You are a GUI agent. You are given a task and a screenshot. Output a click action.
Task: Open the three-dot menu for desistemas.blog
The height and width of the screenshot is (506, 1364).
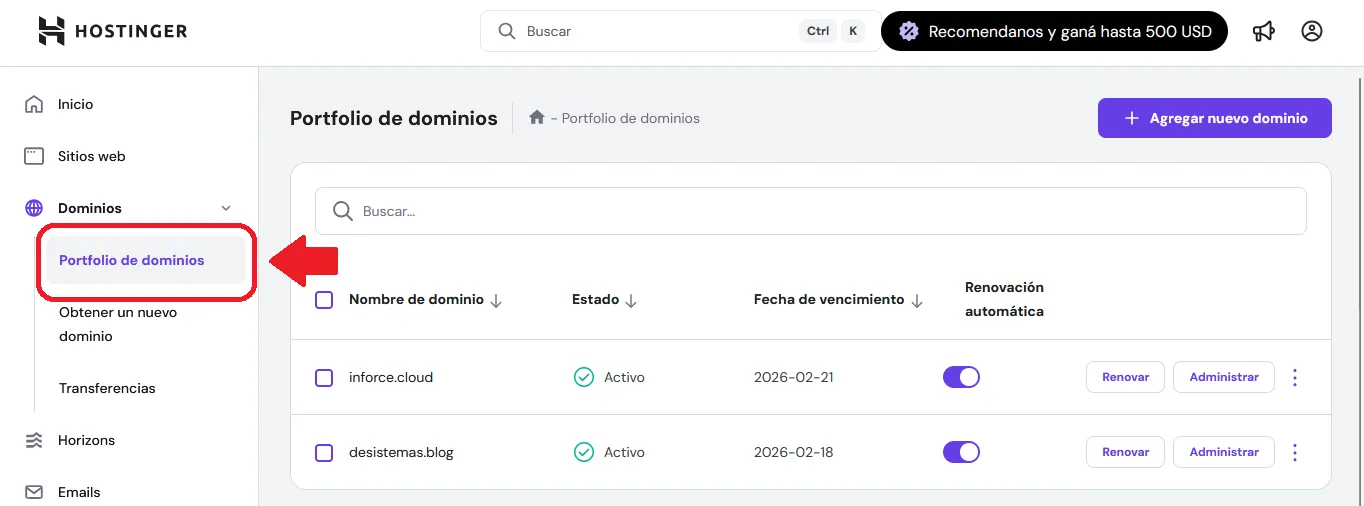pos(1295,452)
